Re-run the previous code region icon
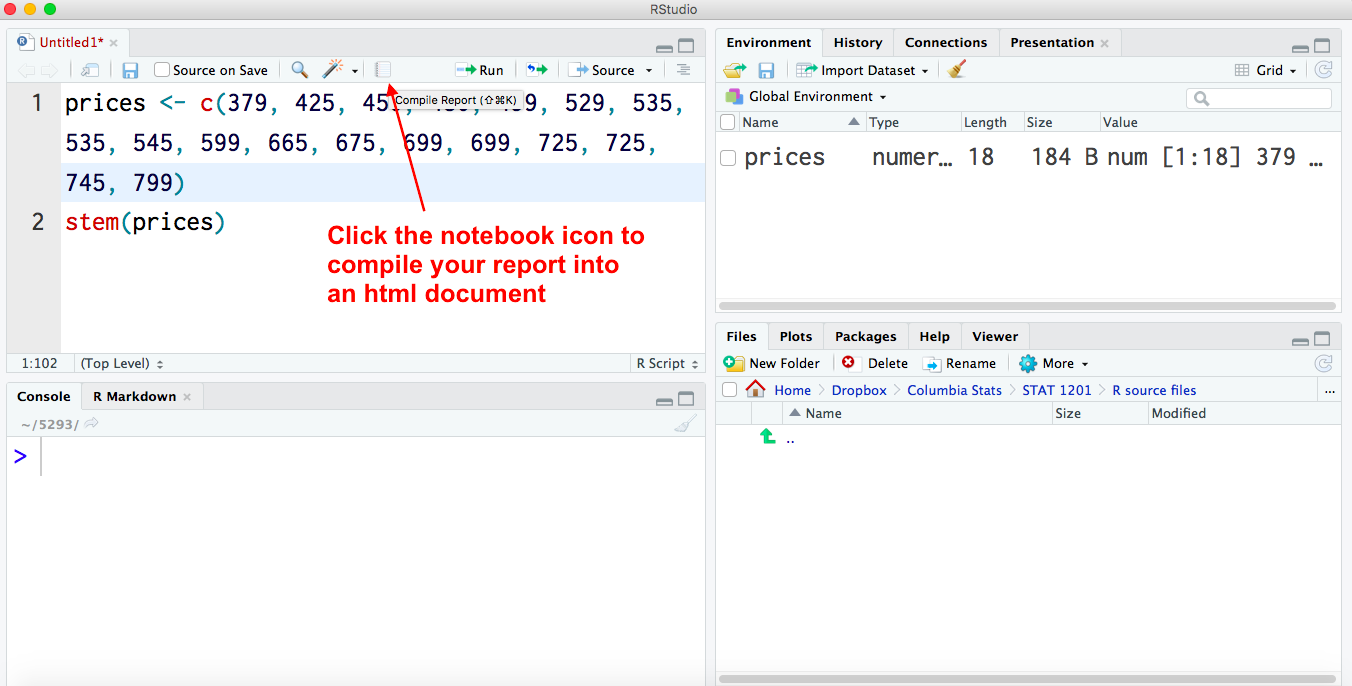 [537, 70]
